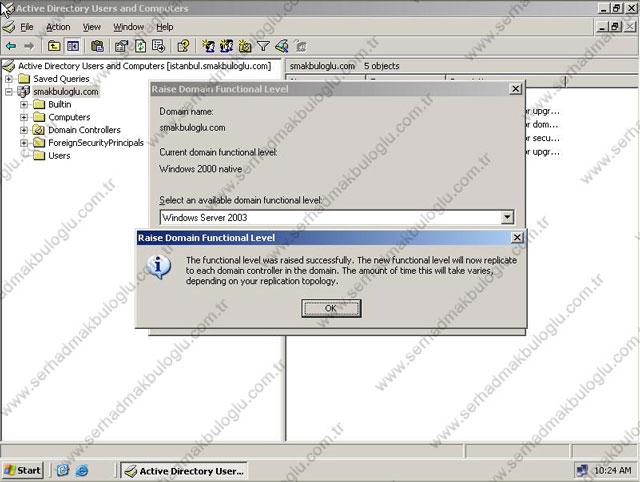Toggle the Show/Hide Console Tree icon
The height and width of the screenshot is (482, 640).
[x=73, y=46]
